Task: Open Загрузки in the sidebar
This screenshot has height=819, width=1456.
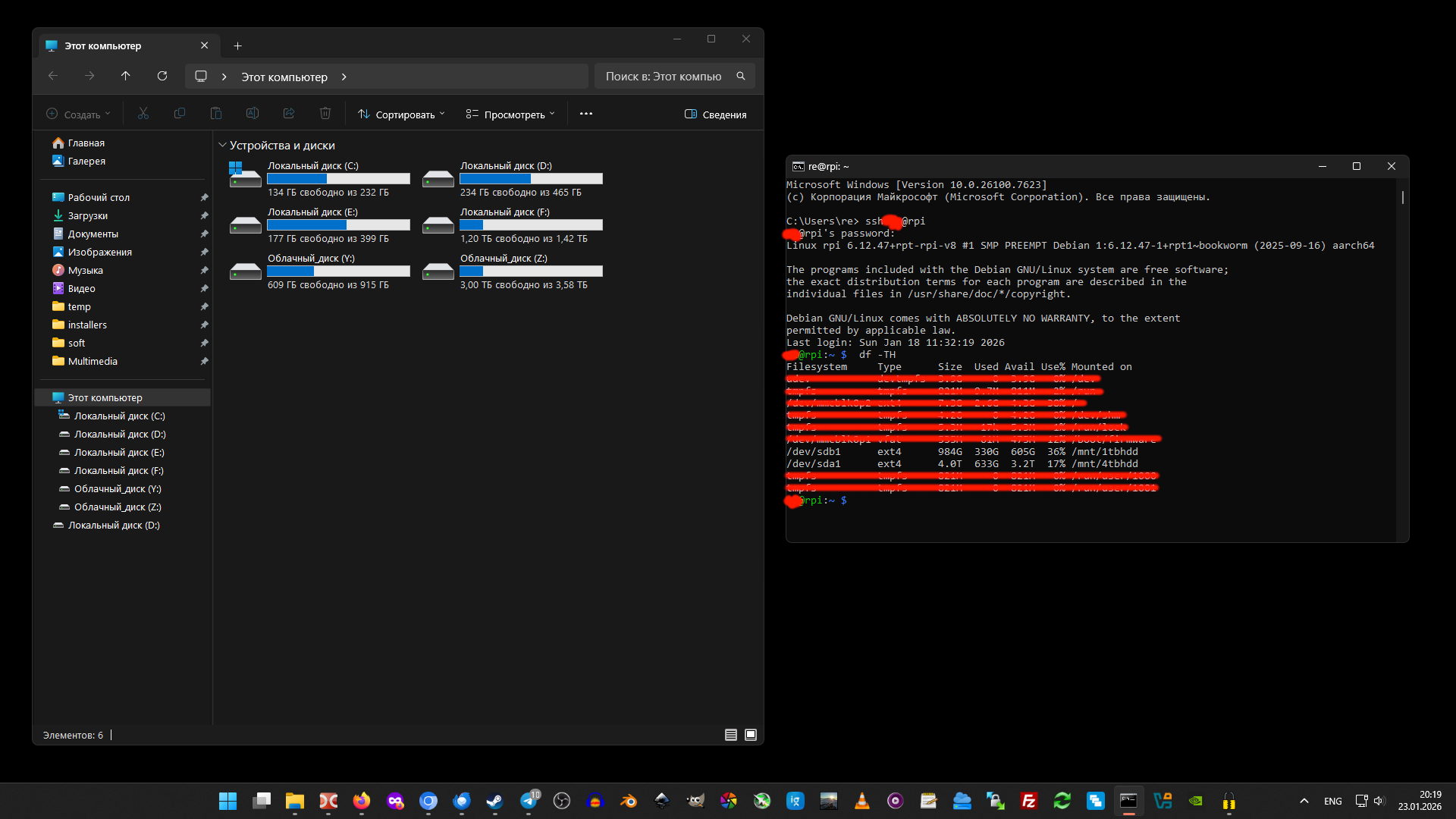Action: pos(88,215)
